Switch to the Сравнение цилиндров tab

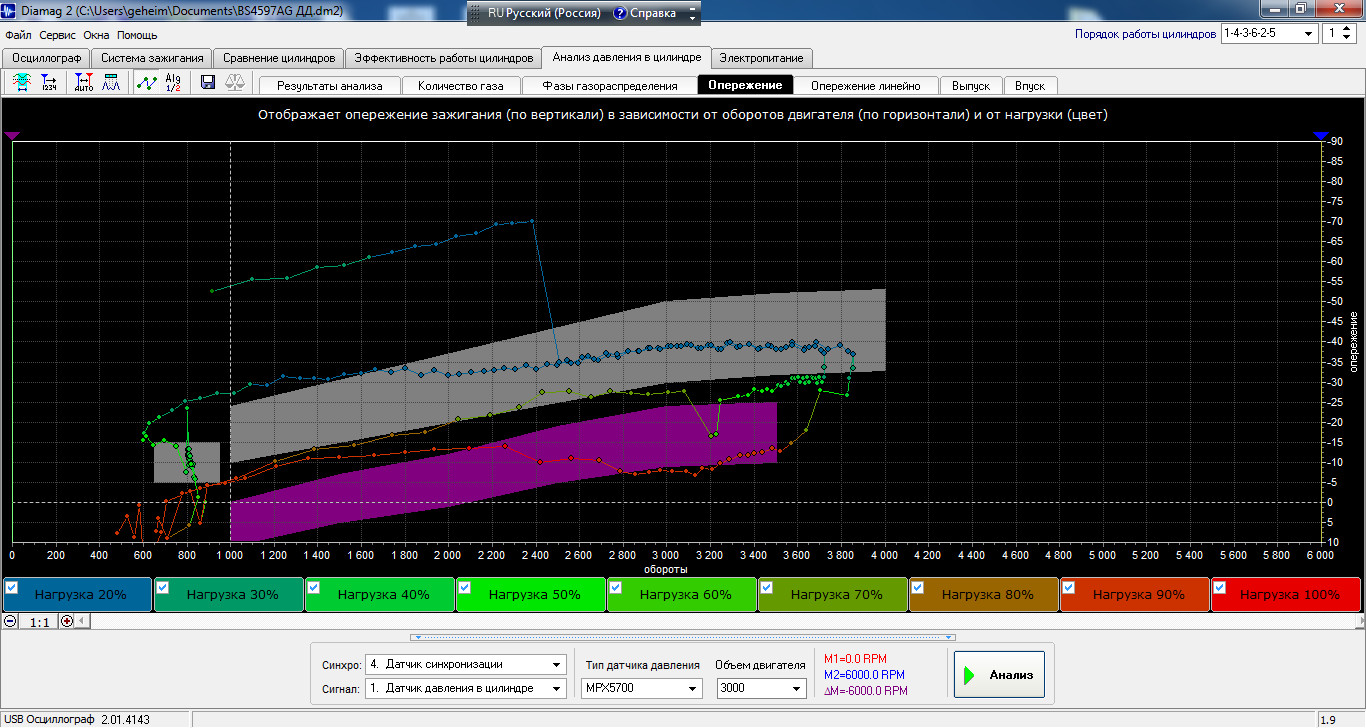pyautogui.click(x=280, y=58)
